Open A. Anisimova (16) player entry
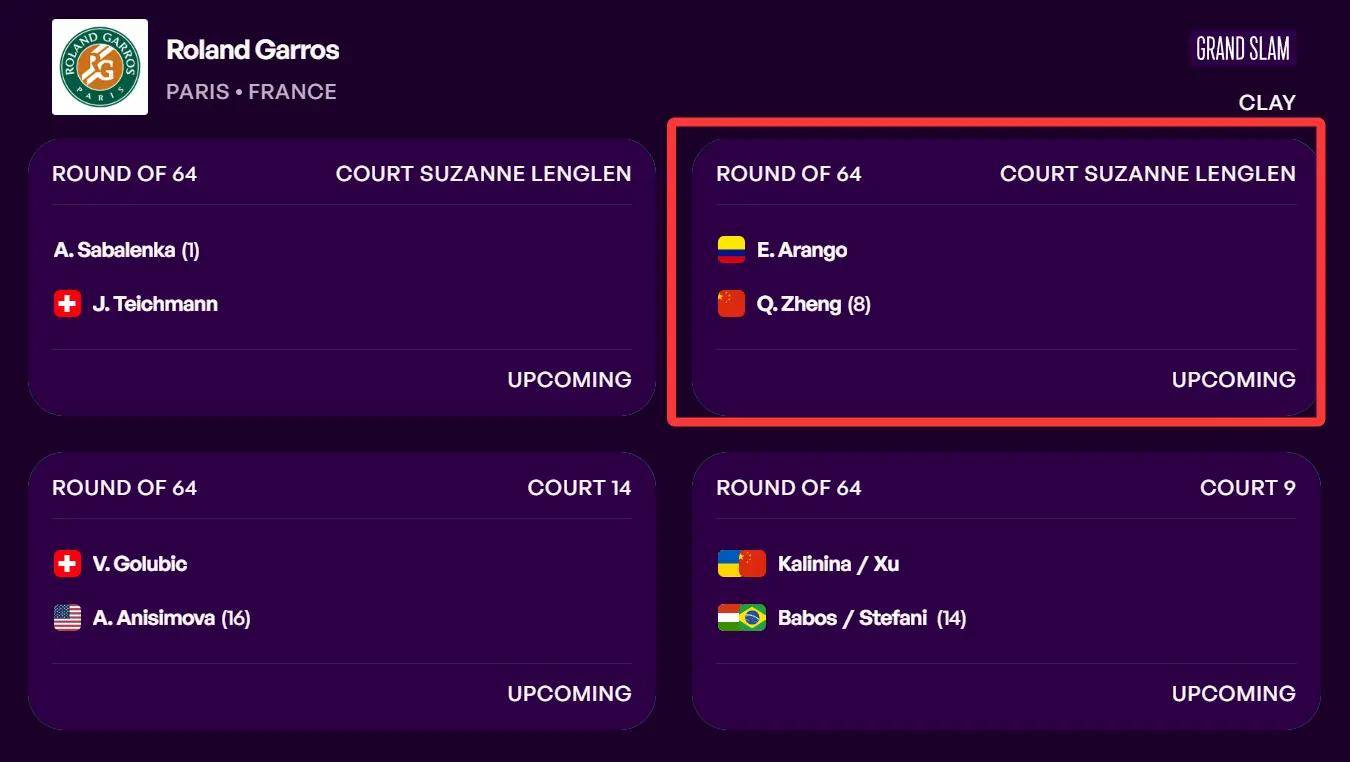This screenshot has width=1350, height=762. click(x=172, y=618)
